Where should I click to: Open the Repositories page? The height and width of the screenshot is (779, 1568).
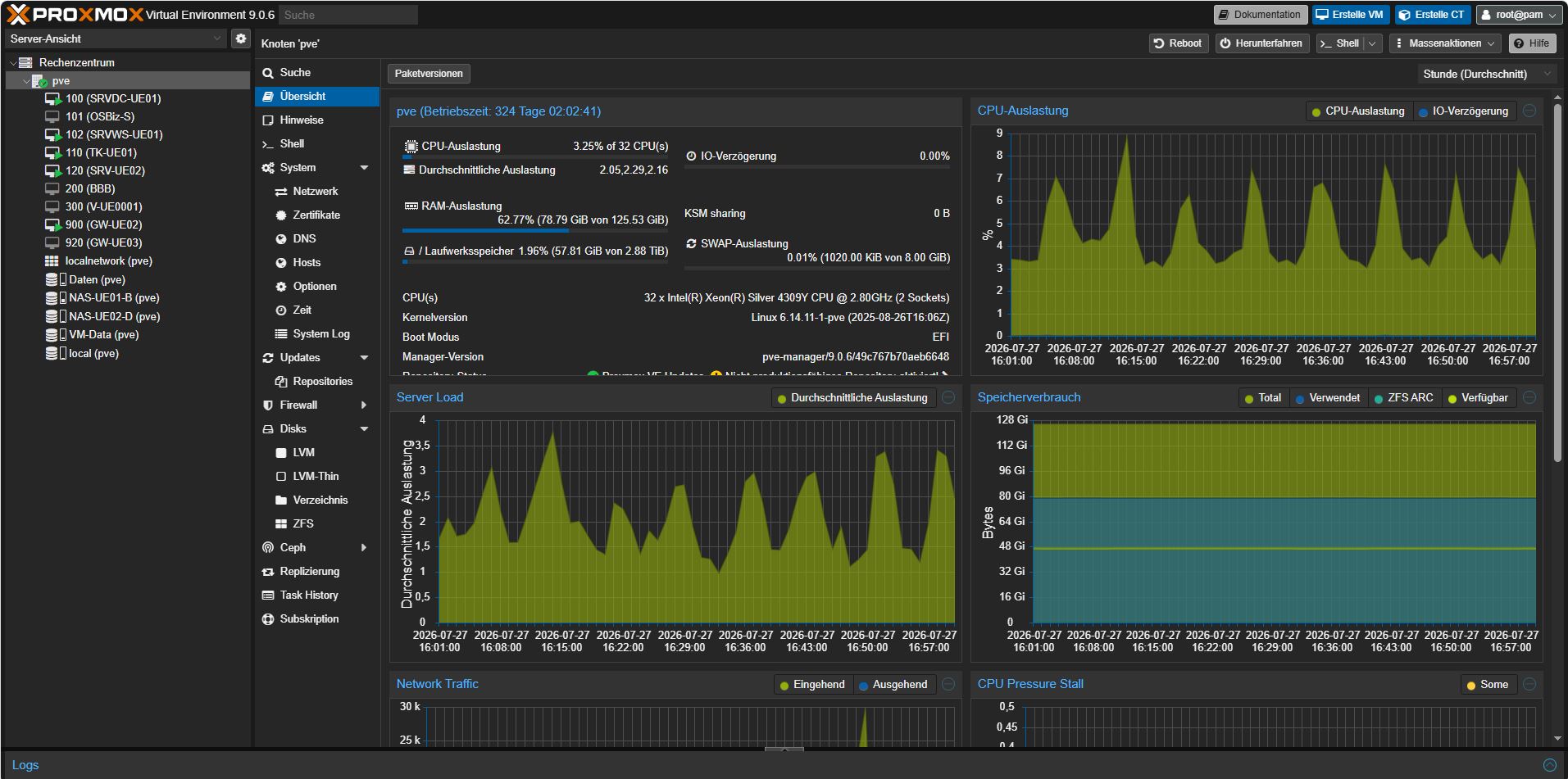tap(317, 382)
